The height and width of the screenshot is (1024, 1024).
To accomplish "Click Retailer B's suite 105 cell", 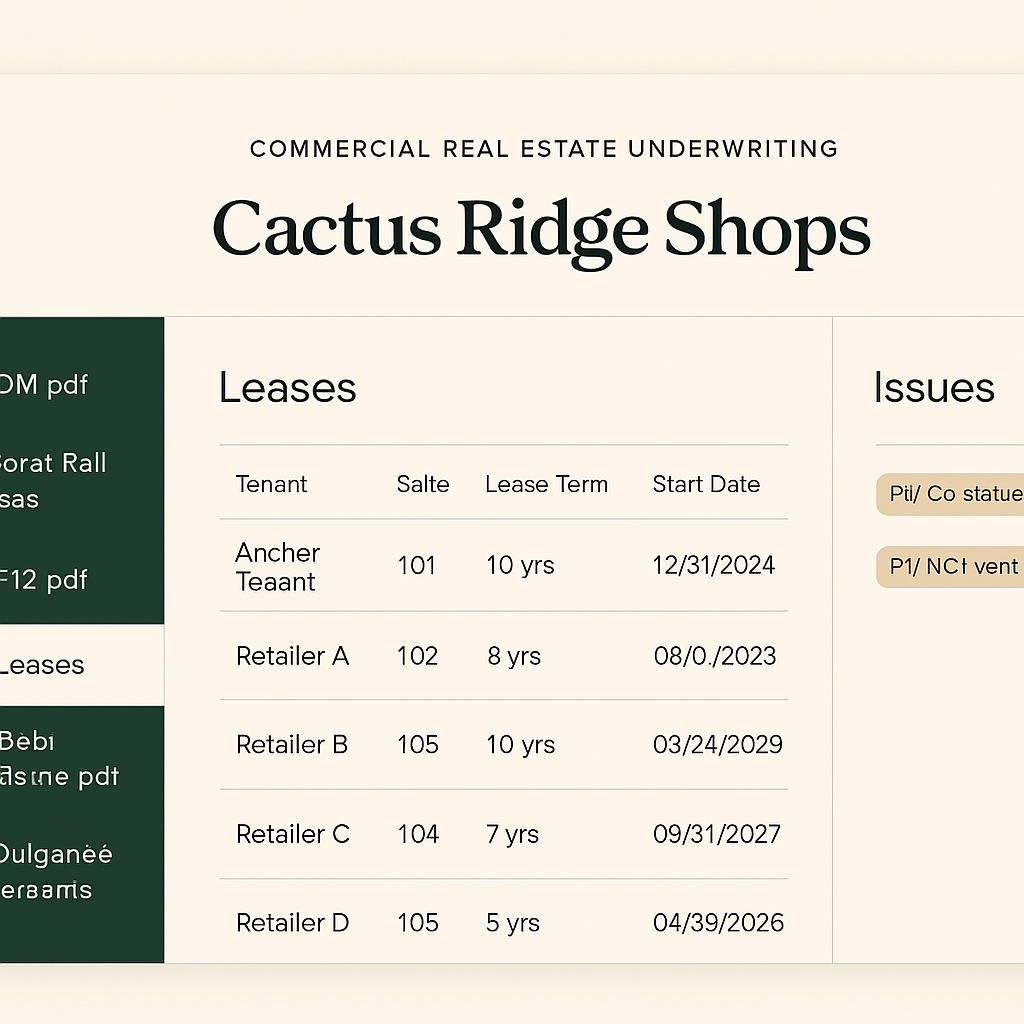I will pos(418,744).
